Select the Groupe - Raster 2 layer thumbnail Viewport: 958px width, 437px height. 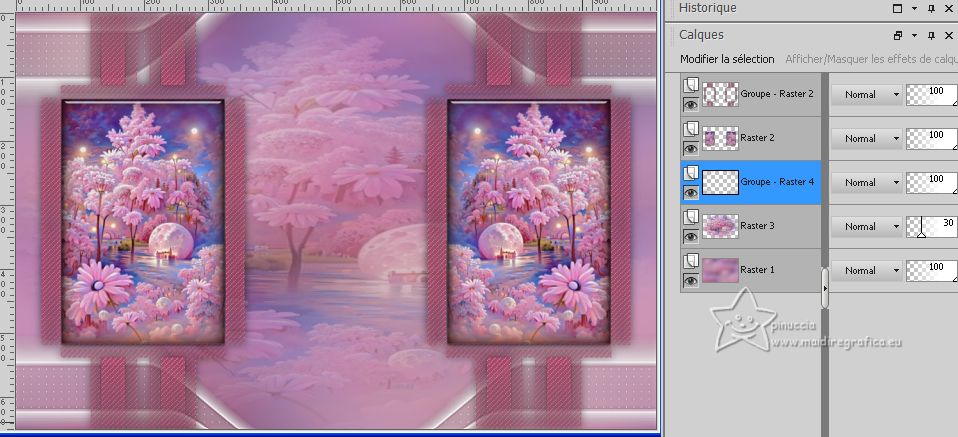(720, 95)
